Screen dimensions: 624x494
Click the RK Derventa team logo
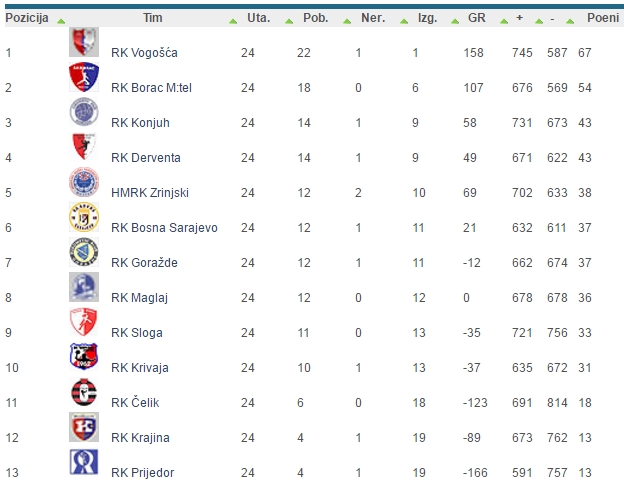pyautogui.click(x=84, y=148)
